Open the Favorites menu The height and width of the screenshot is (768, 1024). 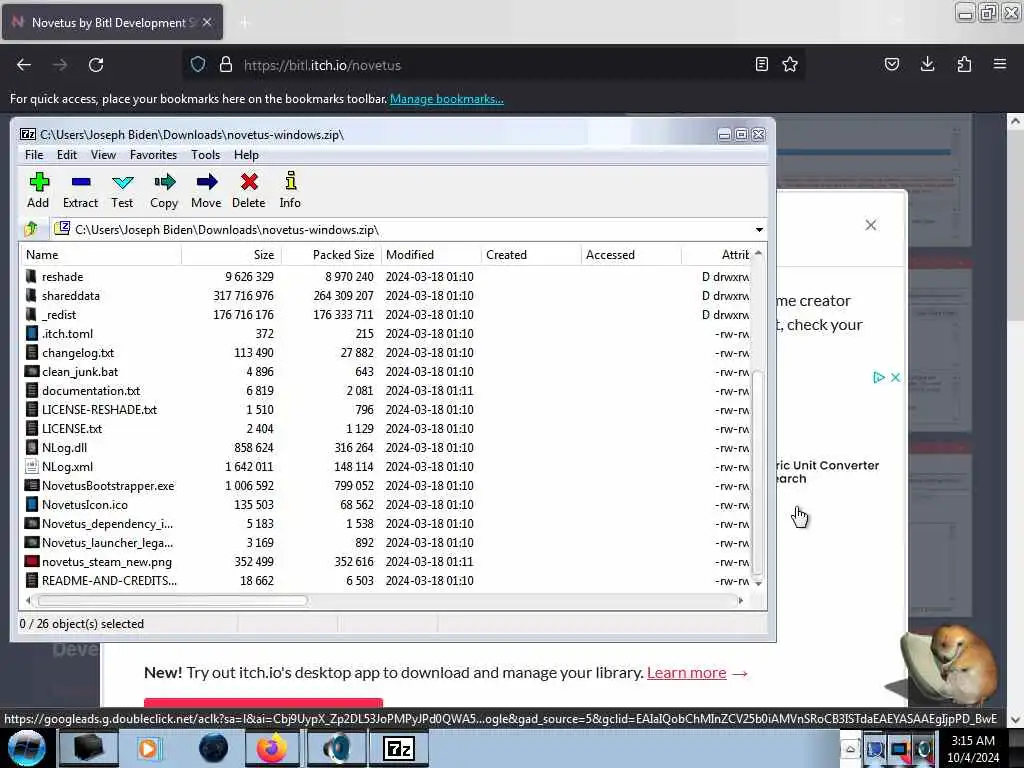click(x=153, y=155)
